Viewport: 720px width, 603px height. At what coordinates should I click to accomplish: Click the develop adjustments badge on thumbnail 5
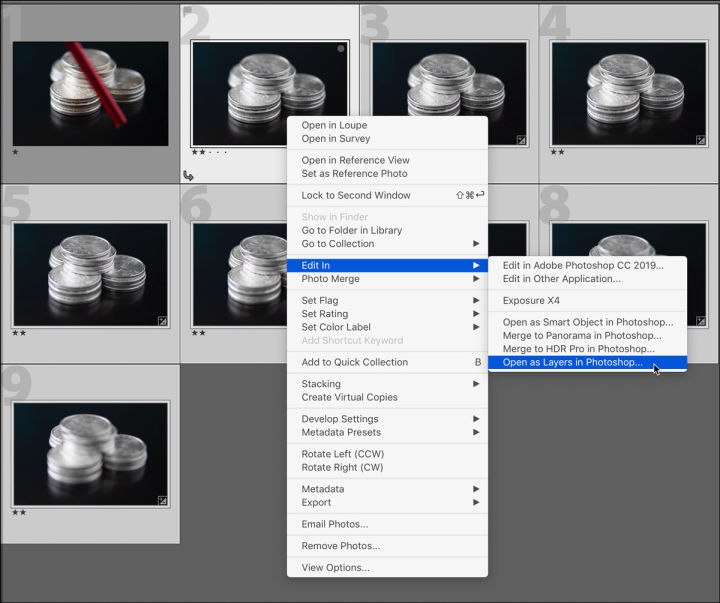[163, 321]
